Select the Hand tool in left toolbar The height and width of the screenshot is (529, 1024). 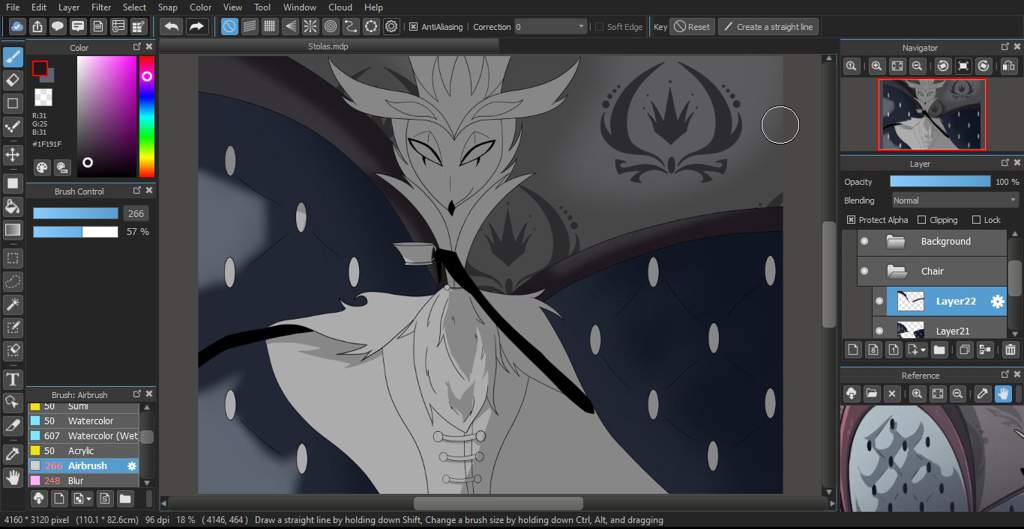coord(13,477)
